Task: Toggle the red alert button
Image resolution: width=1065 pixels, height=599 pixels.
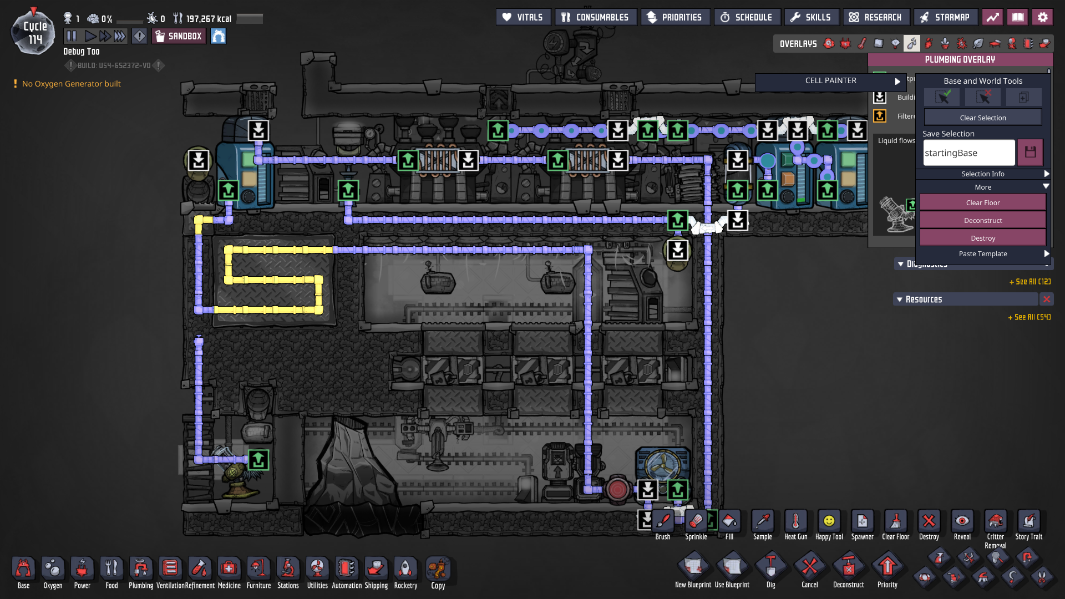Action: [139, 36]
